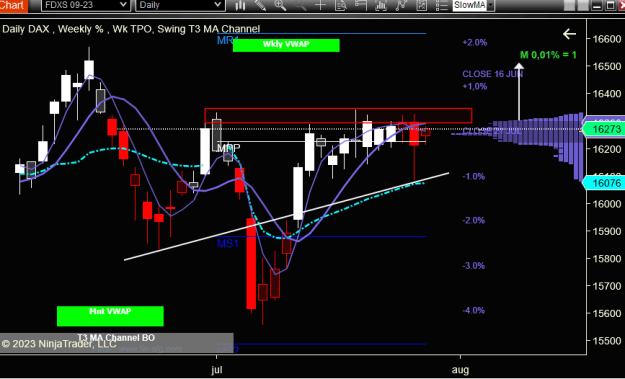Open the properties list icon

[x=442, y=5]
